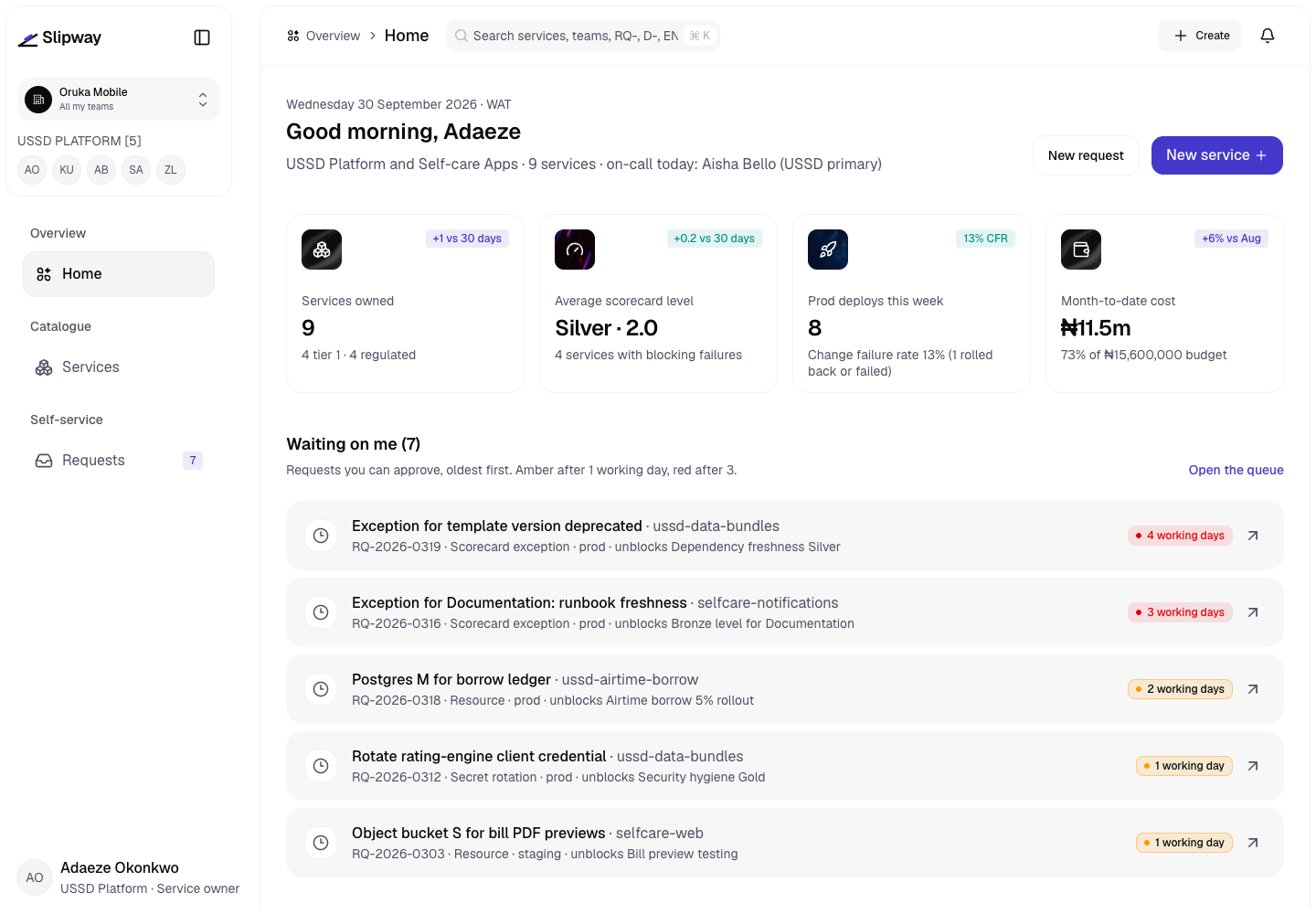Viewport: 1316px width, 914px height.
Task: Click the Requests count badge 7
Action: pyautogui.click(x=193, y=461)
